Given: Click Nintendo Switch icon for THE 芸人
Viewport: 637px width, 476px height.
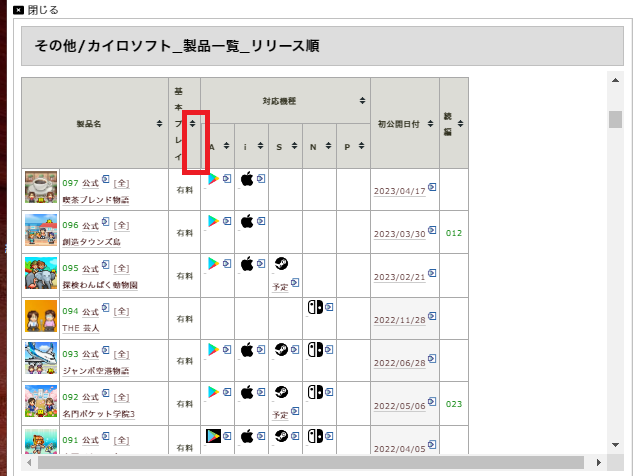Looking at the screenshot, I should (315, 307).
